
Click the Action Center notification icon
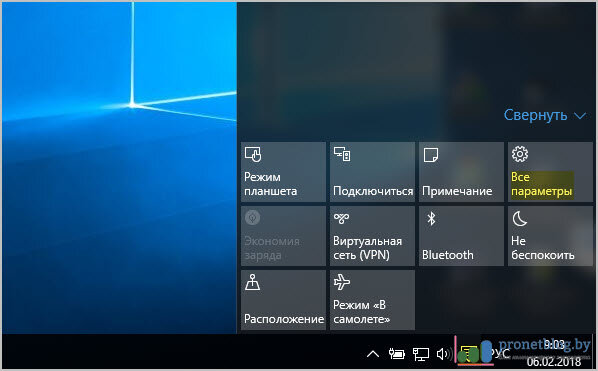coord(469,354)
